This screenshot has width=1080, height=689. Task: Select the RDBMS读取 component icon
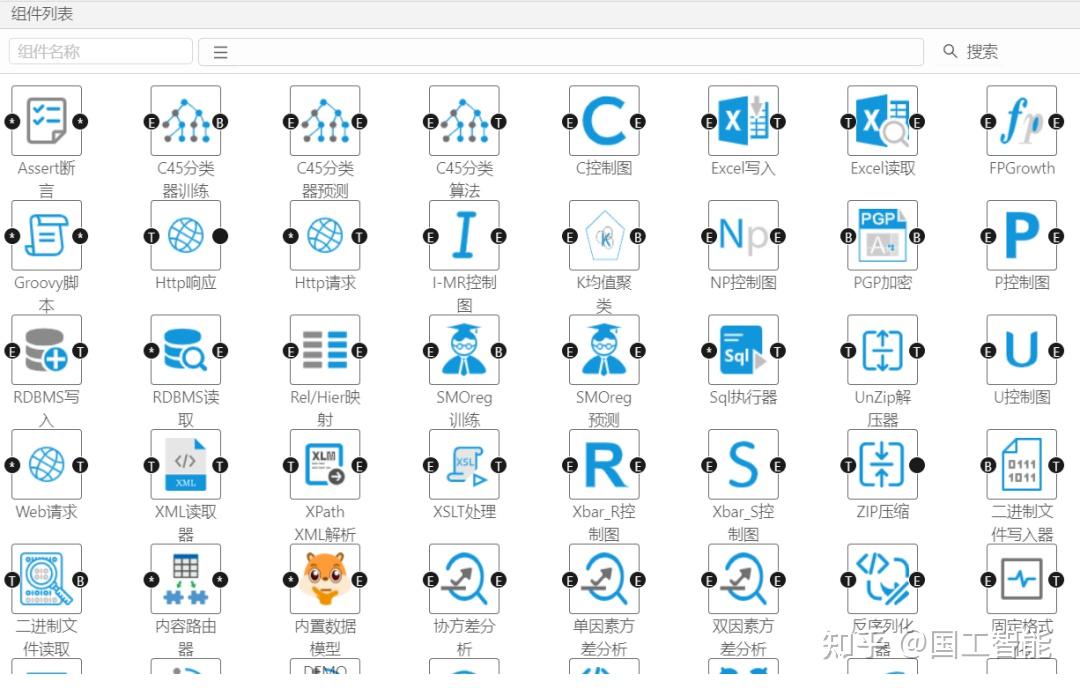tap(186, 350)
